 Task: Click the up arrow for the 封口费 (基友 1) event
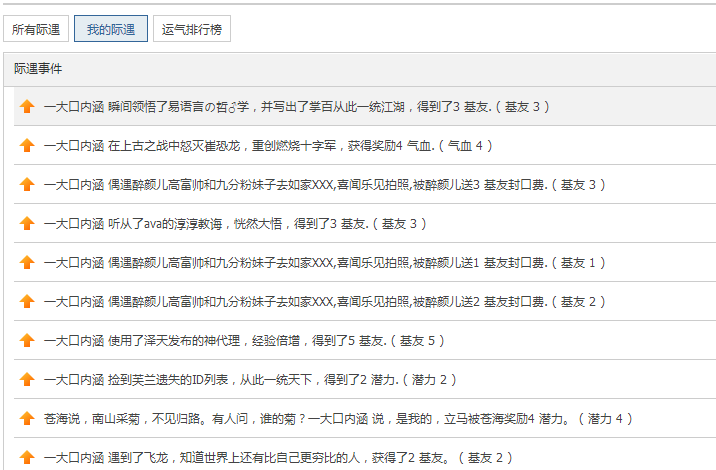coord(27,262)
